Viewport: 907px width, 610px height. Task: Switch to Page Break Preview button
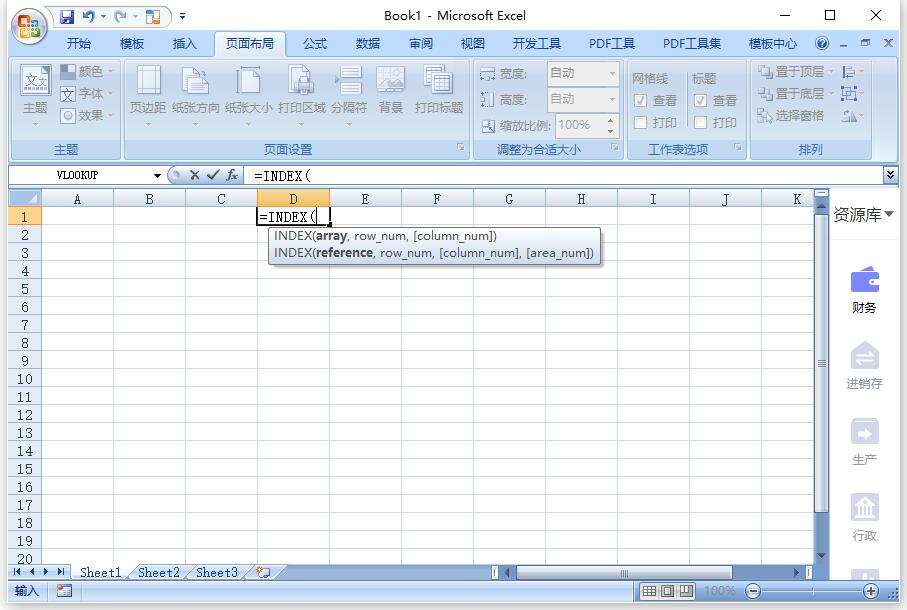coord(686,591)
